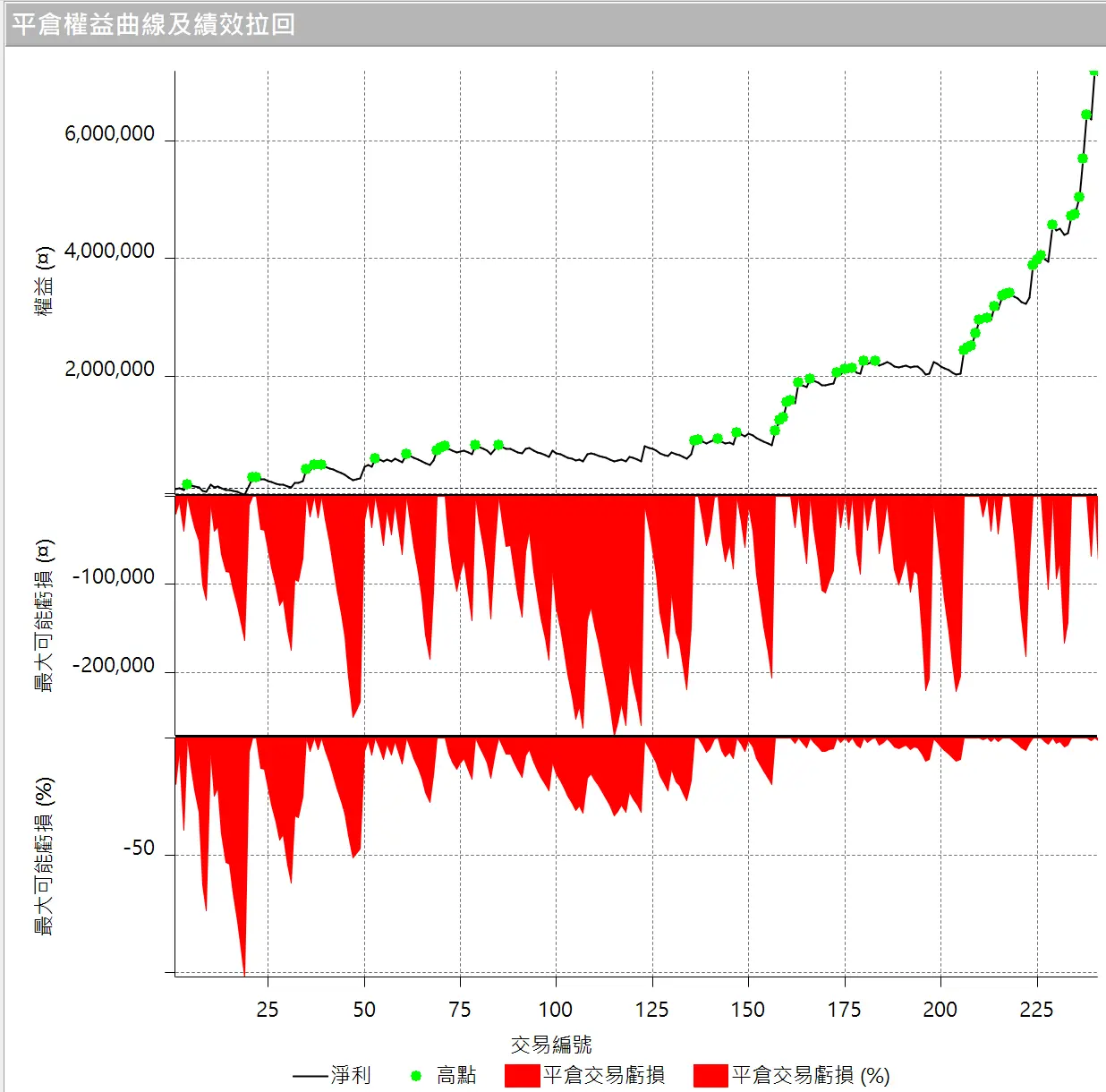This screenshot has width=1106, height=1092.
Task: Click the 最大可能虧損 (¤) vertical axis title
Action: (x=44, y=615)
